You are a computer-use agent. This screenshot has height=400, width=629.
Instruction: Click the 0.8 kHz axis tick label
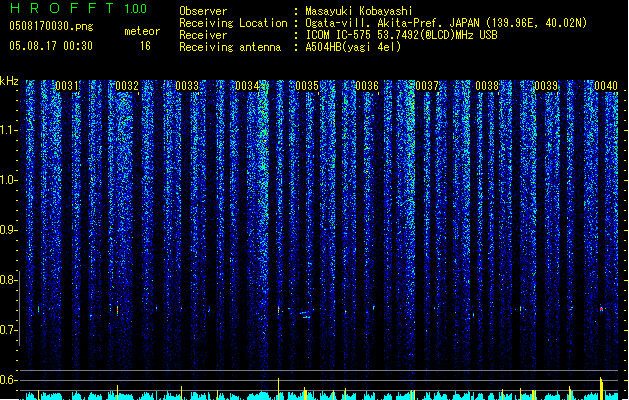tap(8, 280)
